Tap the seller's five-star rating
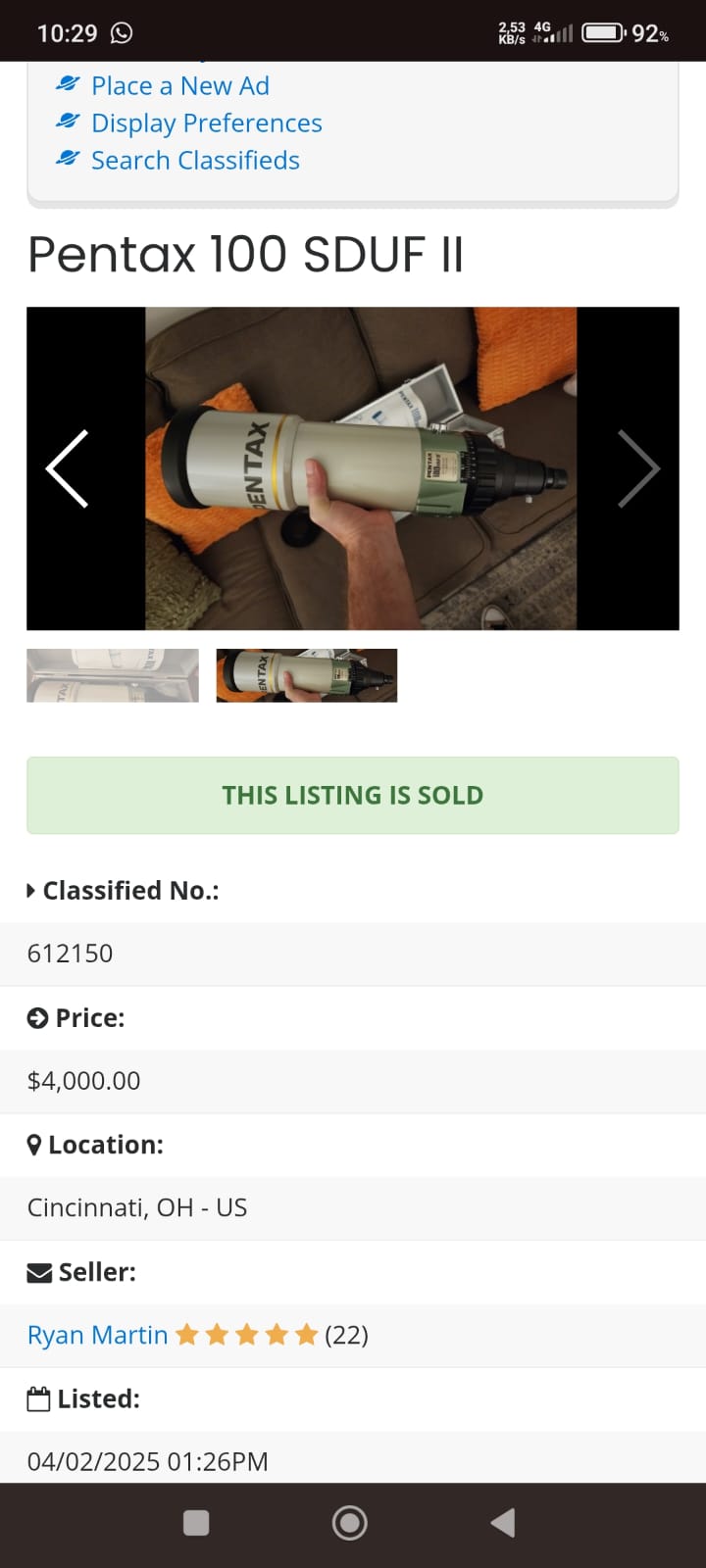 point(247,1335)
